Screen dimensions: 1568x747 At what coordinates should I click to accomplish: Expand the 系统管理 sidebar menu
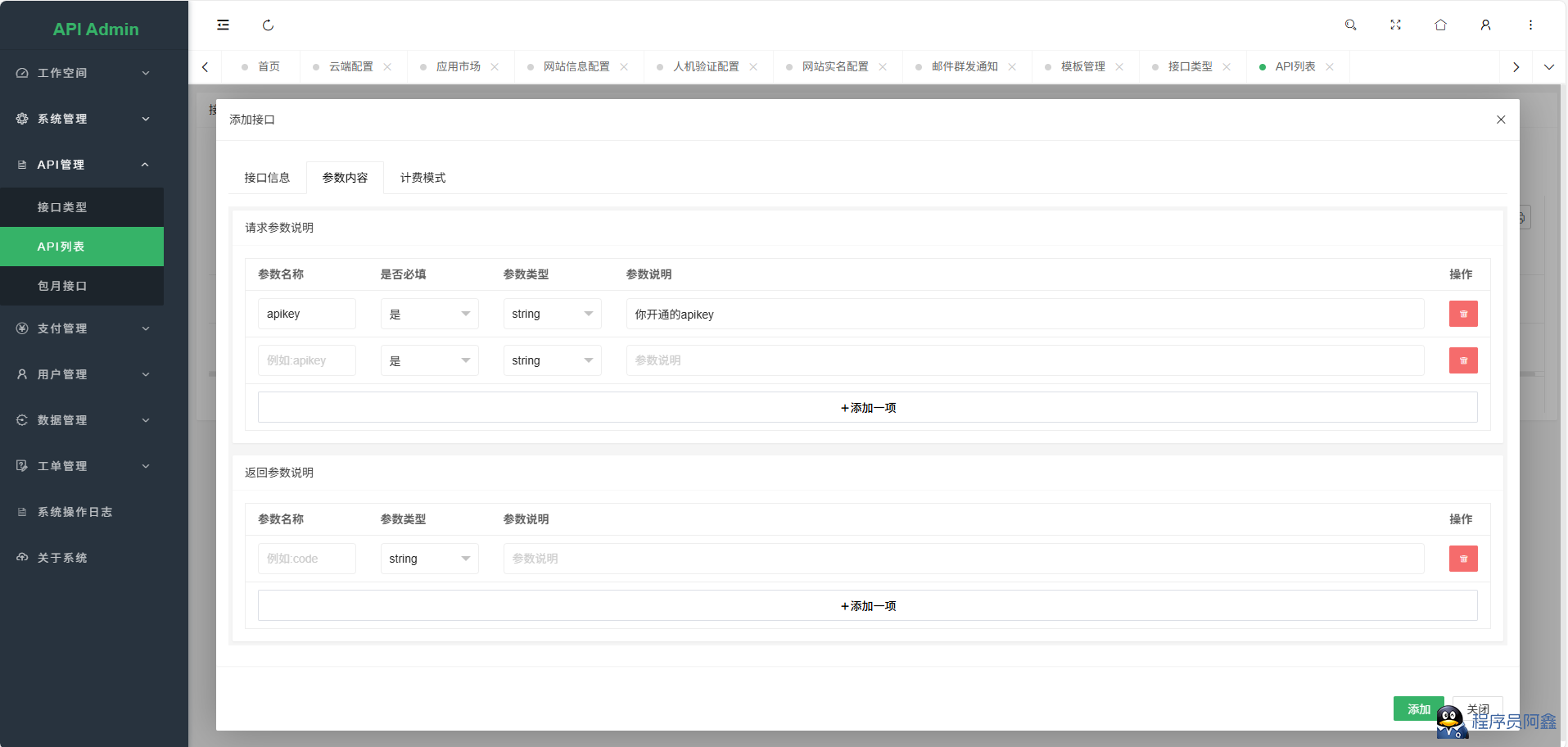tap(82, 119)
